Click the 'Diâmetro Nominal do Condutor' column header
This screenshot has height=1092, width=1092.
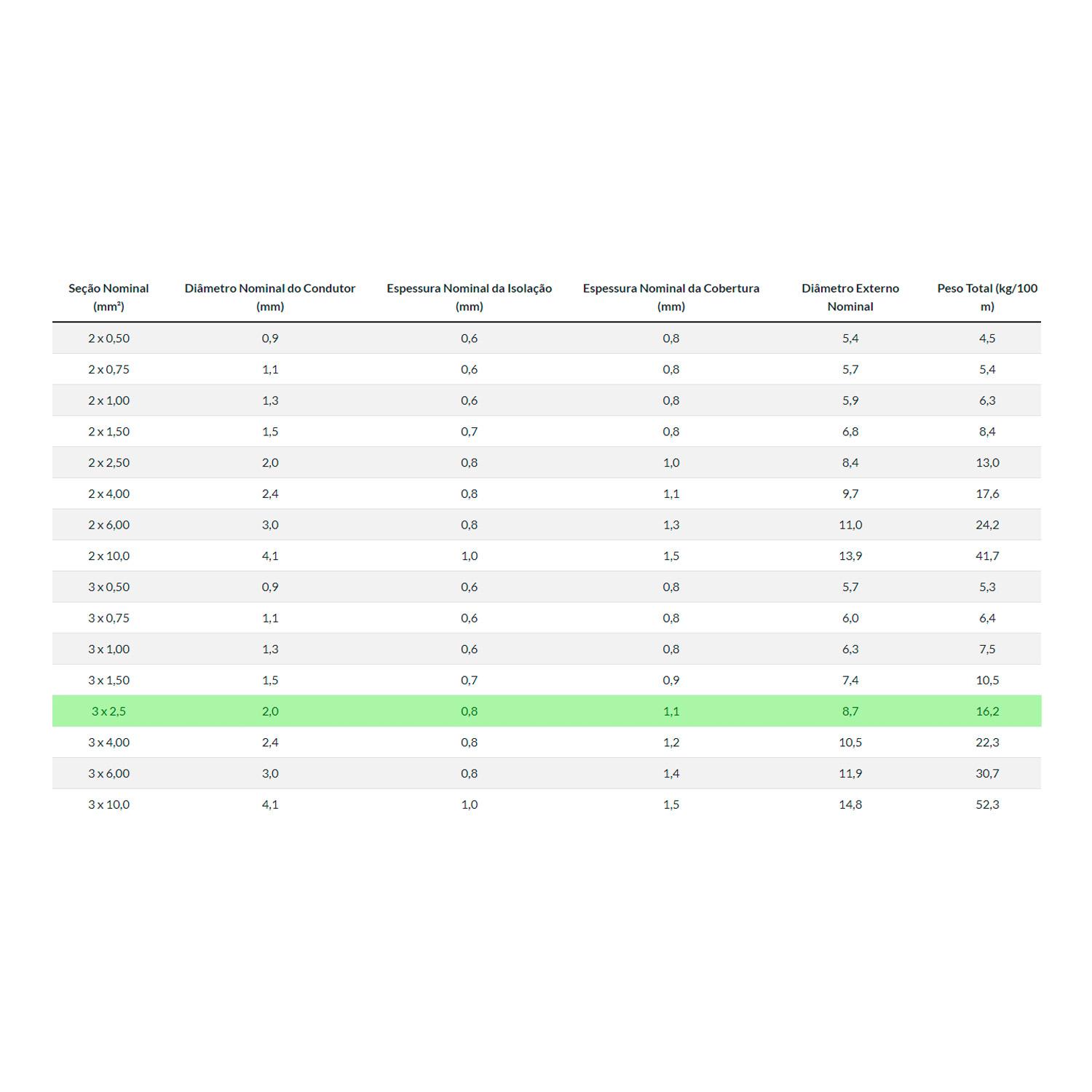pos(270,297)
